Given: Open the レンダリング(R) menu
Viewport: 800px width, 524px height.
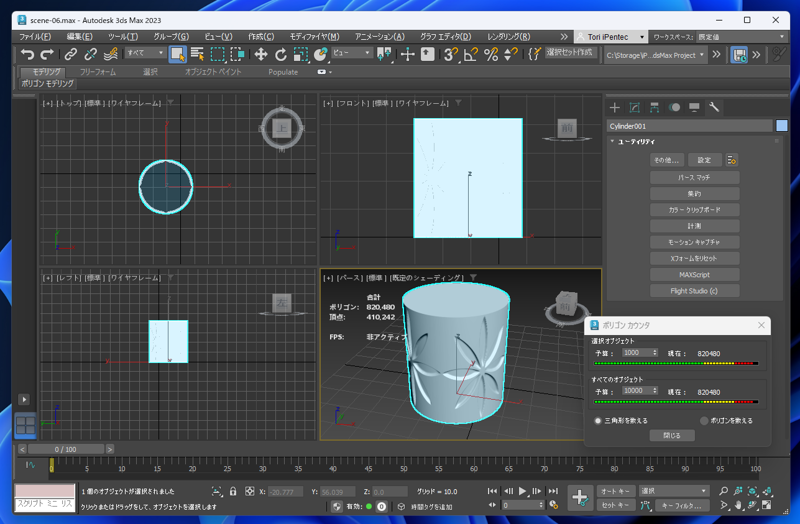Looking at the screenshot, I should coord(509,37).
